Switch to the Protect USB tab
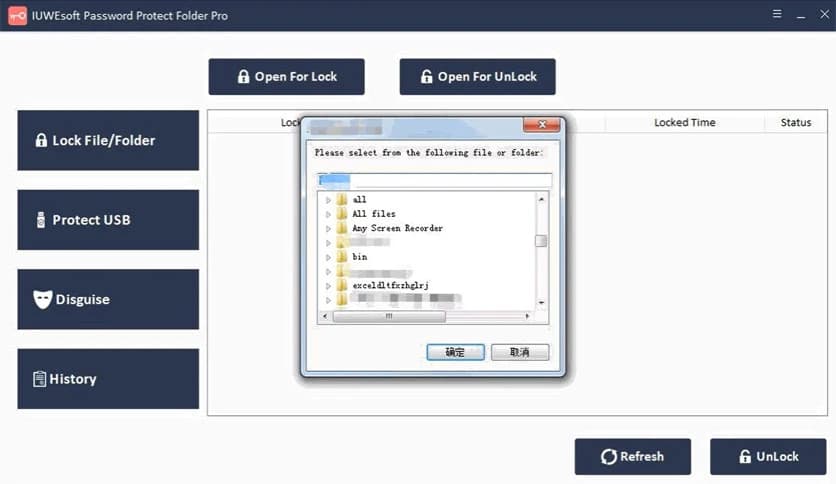836x484 pixels. click(x=108, y=220)
